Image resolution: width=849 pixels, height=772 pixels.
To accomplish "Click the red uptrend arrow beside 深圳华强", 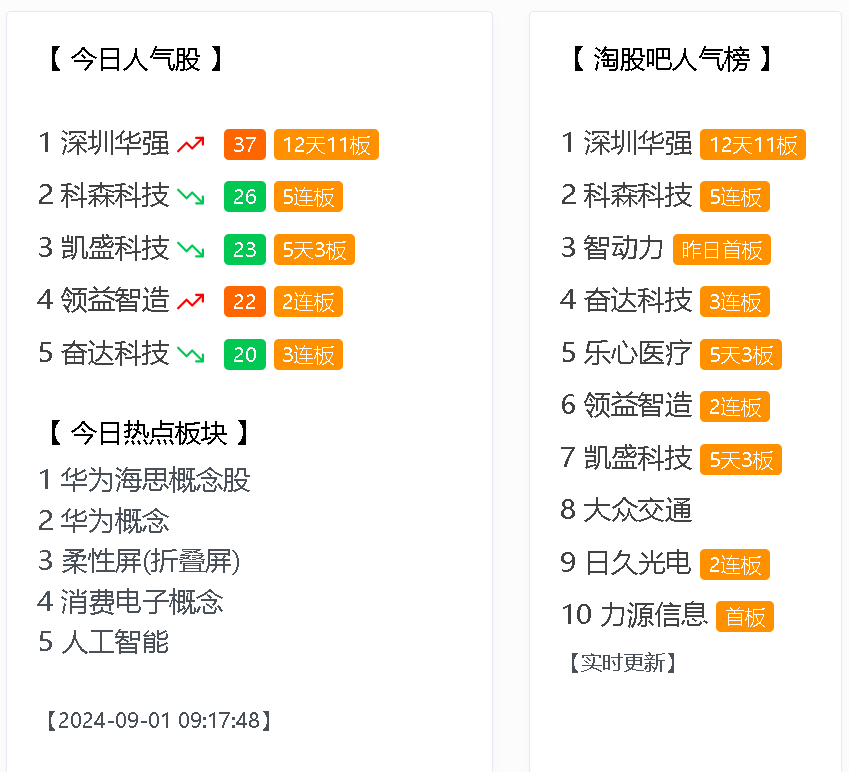I will 191,145.
